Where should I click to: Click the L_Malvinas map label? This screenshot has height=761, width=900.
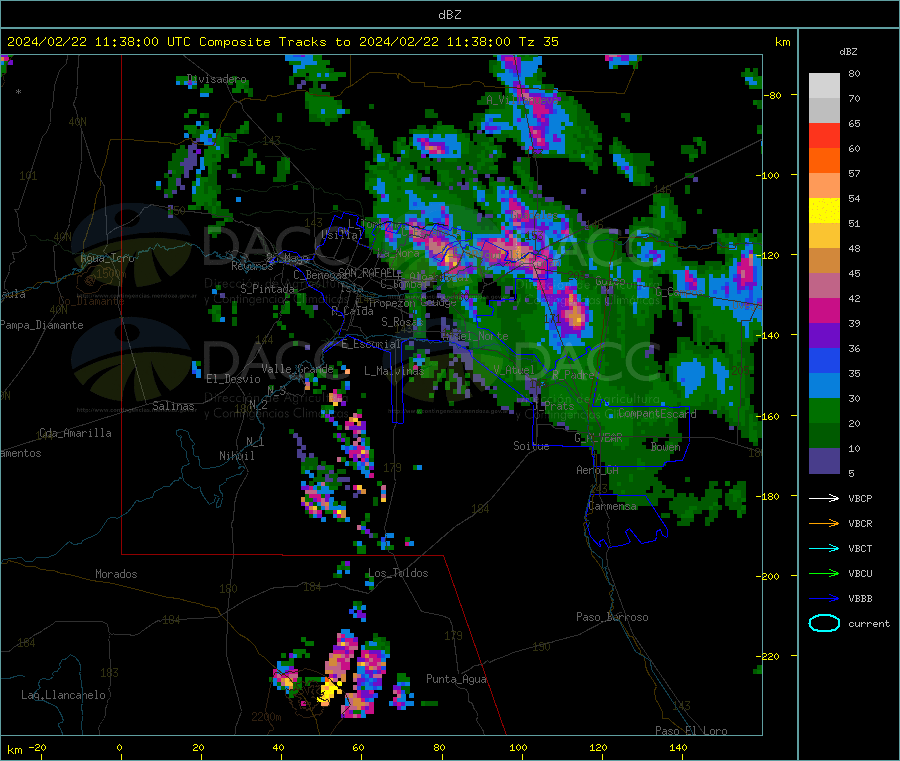point(394,371)
